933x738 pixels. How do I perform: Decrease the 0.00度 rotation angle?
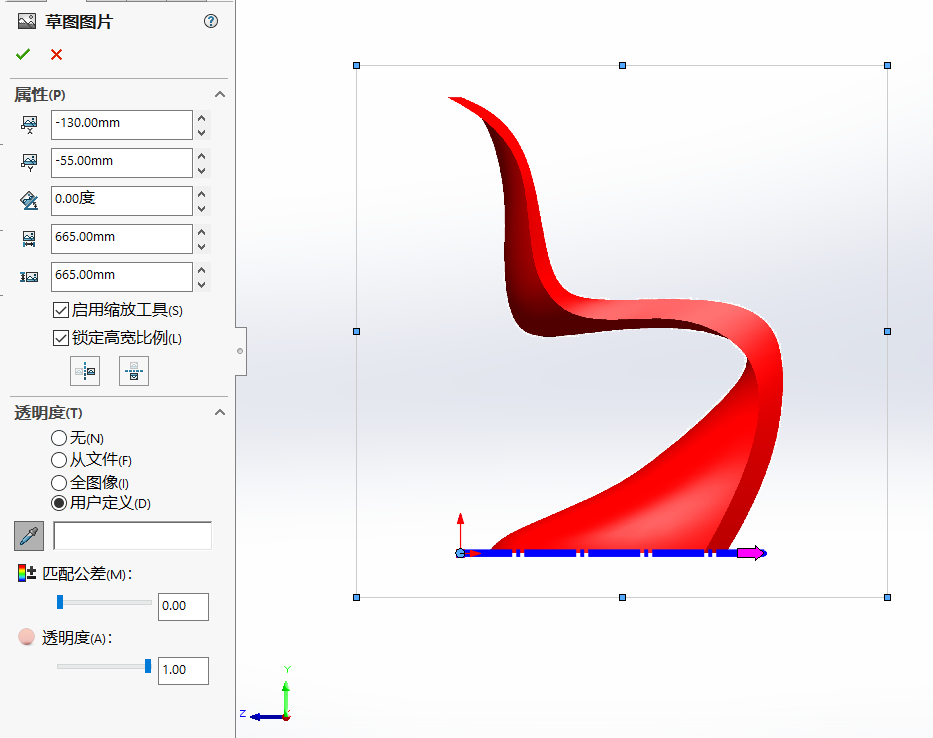(202, 209)
